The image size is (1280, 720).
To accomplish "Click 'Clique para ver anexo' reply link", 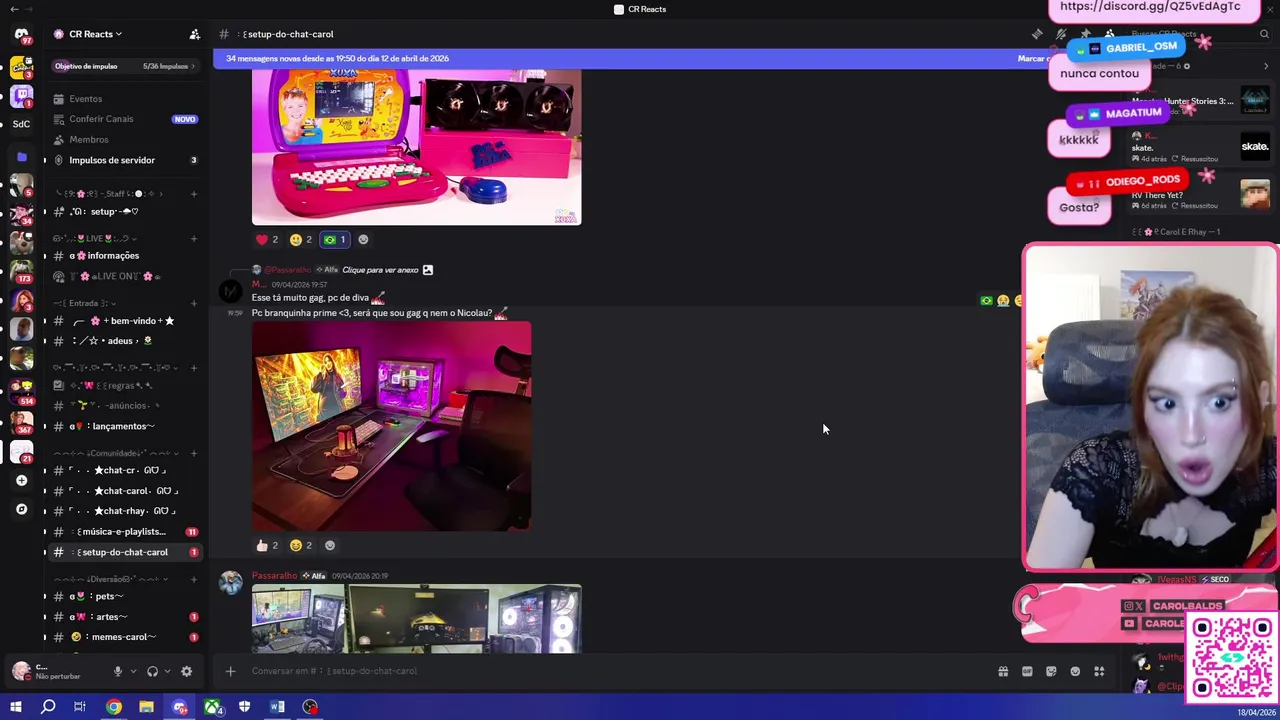I will click(x=380, y=270).
